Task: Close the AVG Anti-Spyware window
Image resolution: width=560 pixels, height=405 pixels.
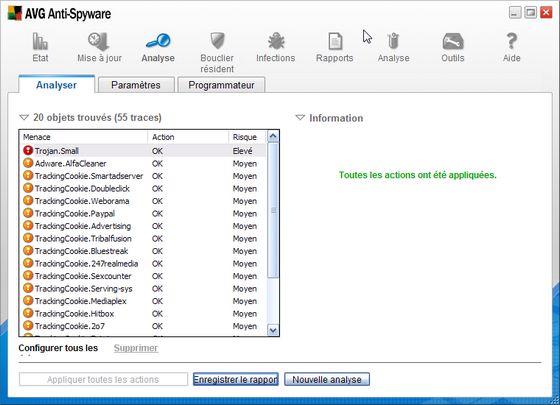Action: tap(546, 13)
